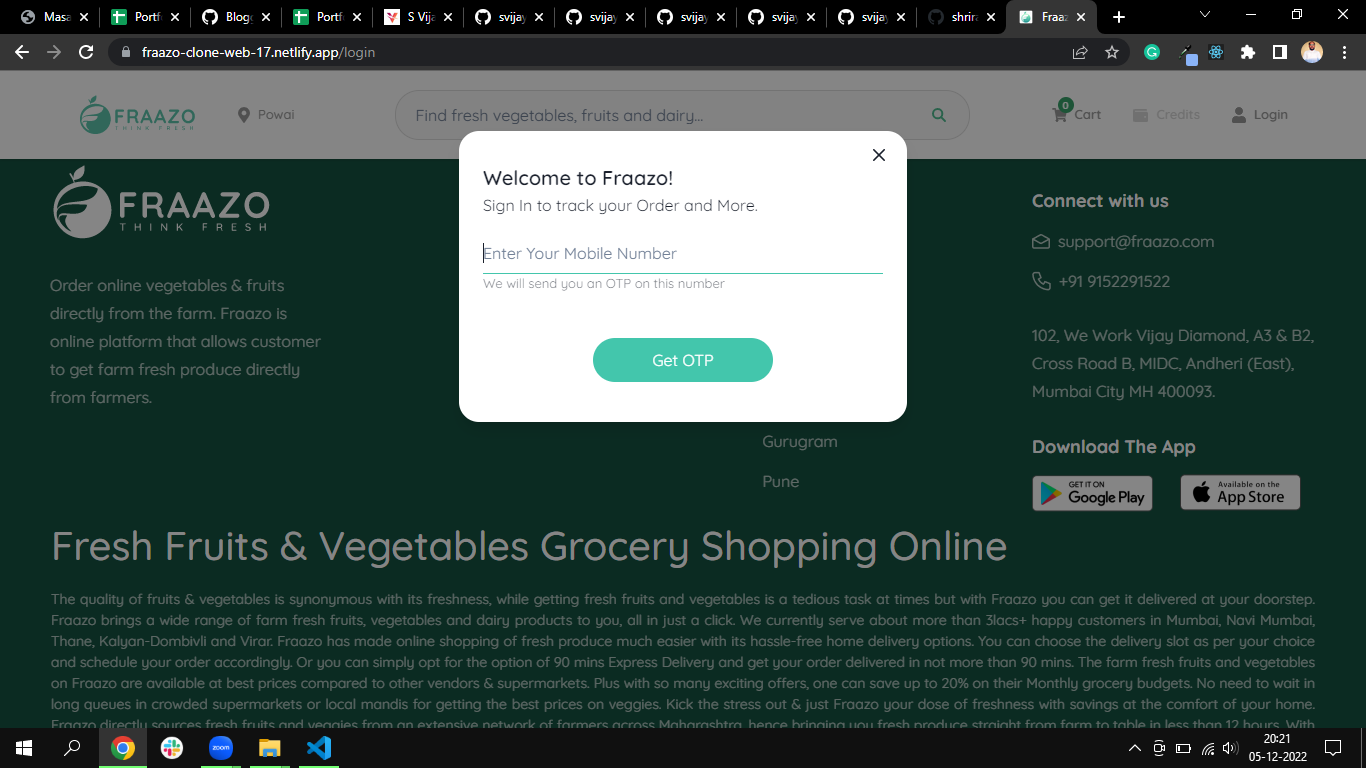
Task: Click the Fraazo header logo
Action: tap(137, 114)
